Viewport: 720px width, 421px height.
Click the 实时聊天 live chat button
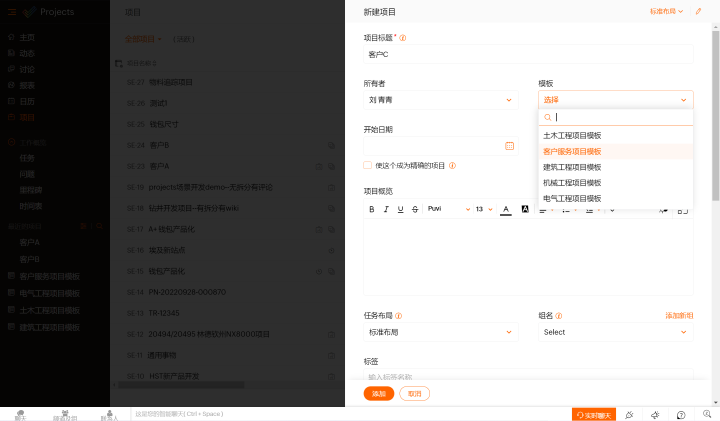pos(594,415)
